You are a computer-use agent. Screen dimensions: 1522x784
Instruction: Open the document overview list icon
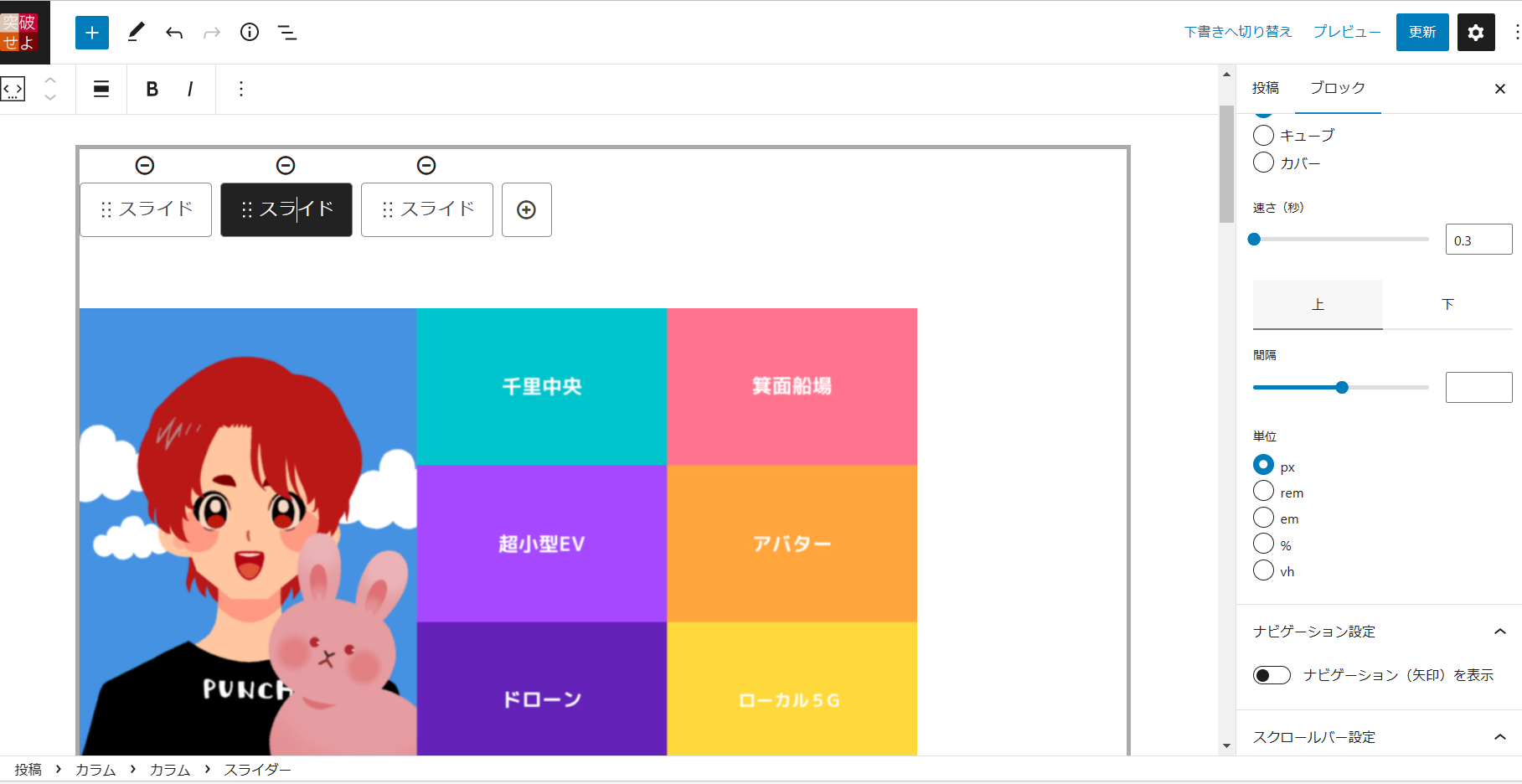click(287, 32)
